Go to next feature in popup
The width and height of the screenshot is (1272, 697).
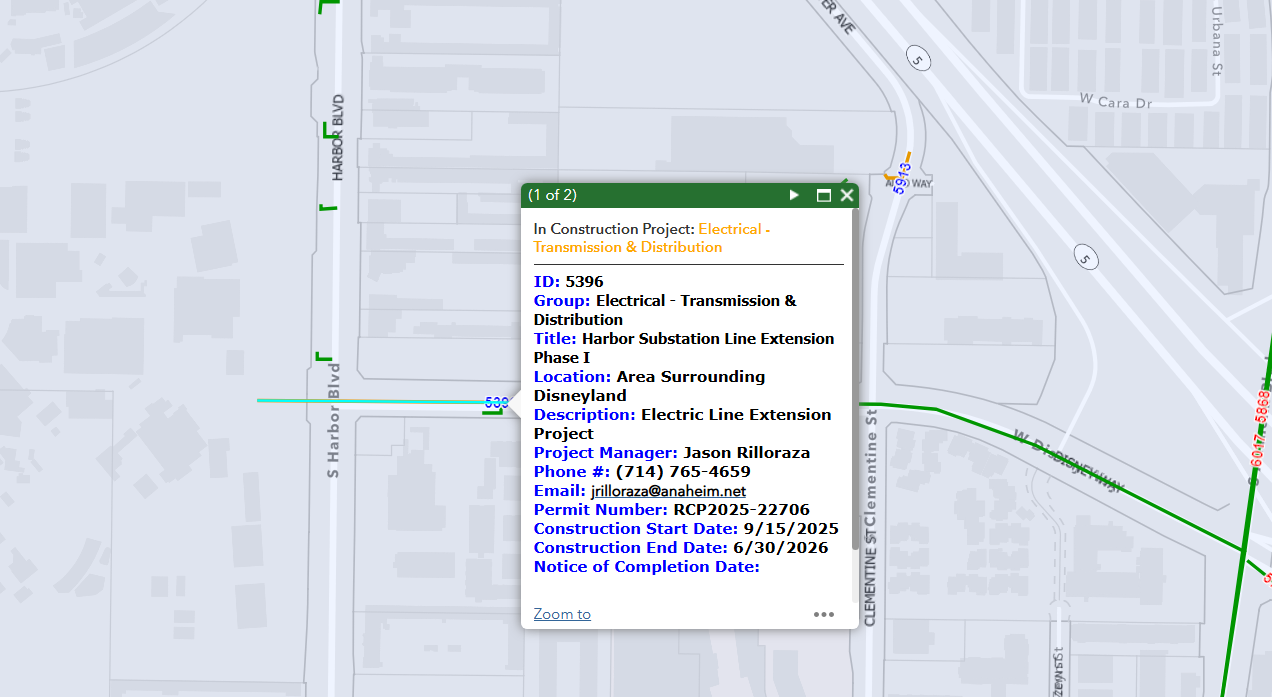coord(794,195)
